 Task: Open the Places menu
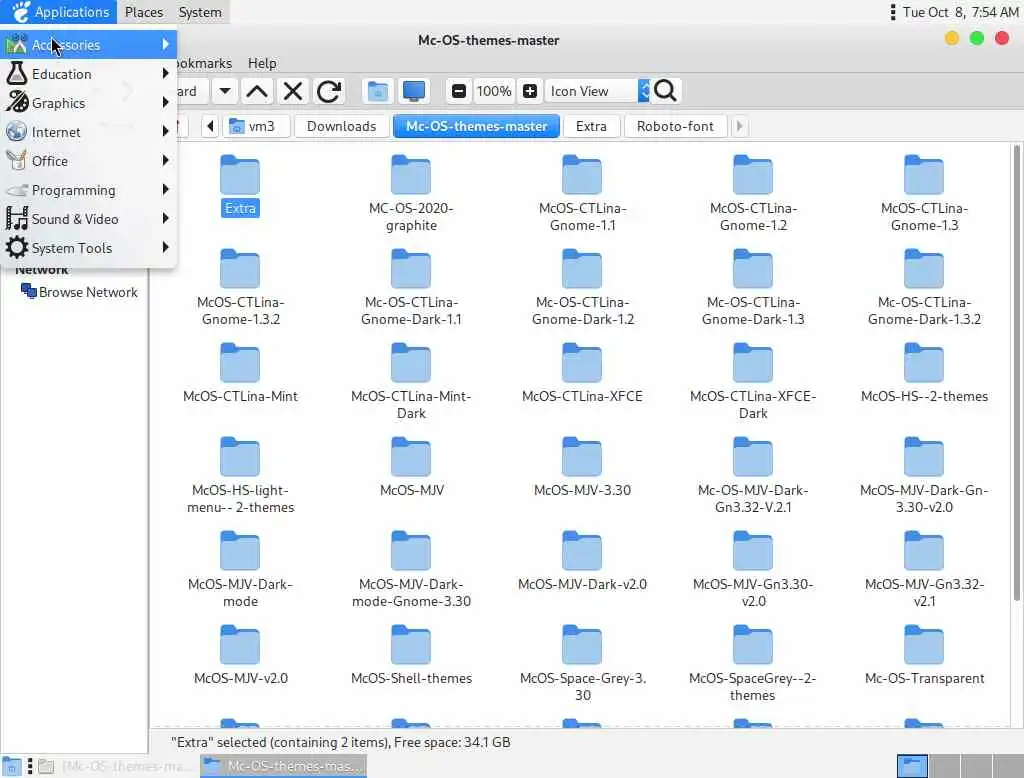[x=144, y=12]
